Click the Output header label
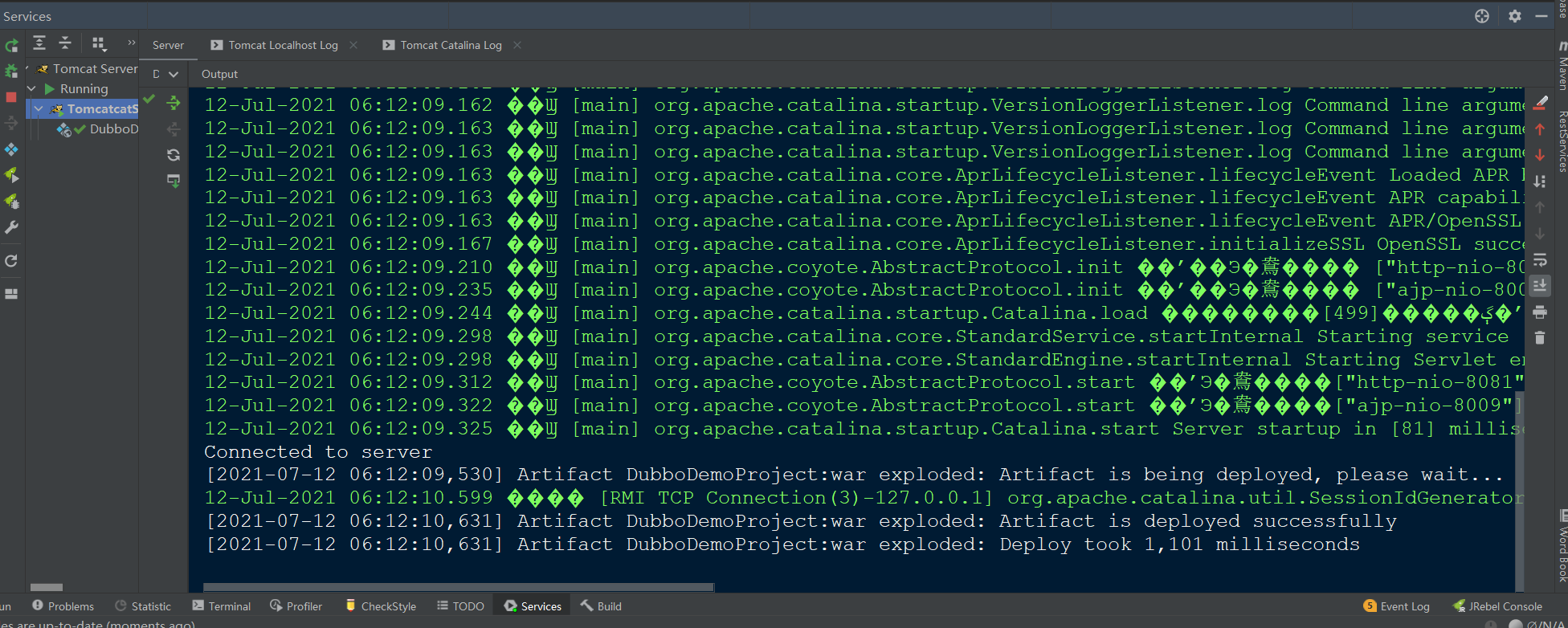The image size is (1568, 628). click(220, 74)
